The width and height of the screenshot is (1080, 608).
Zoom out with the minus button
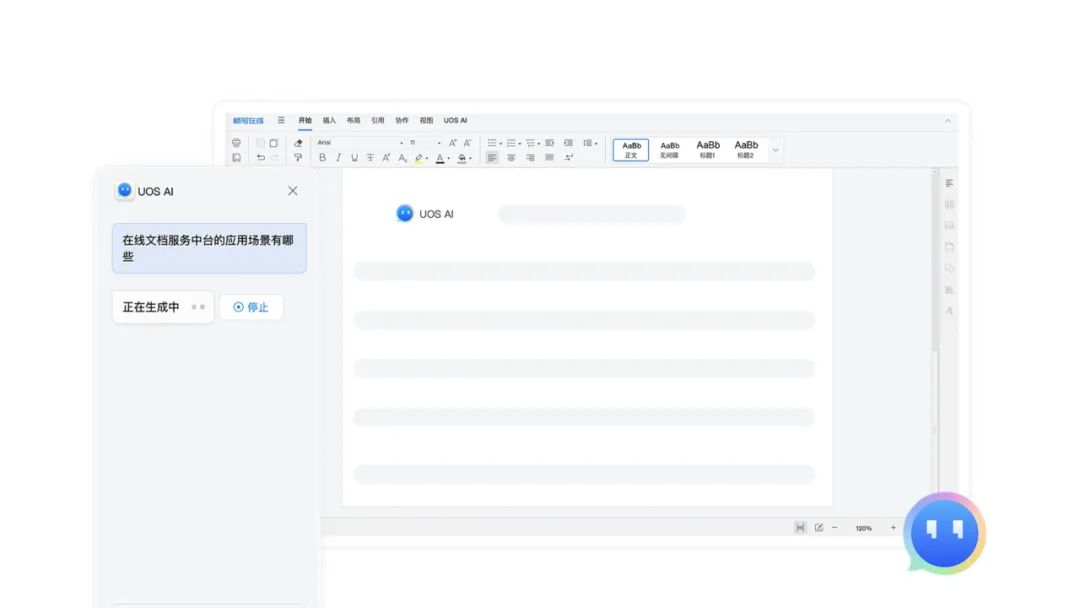(x=835, y=527)
